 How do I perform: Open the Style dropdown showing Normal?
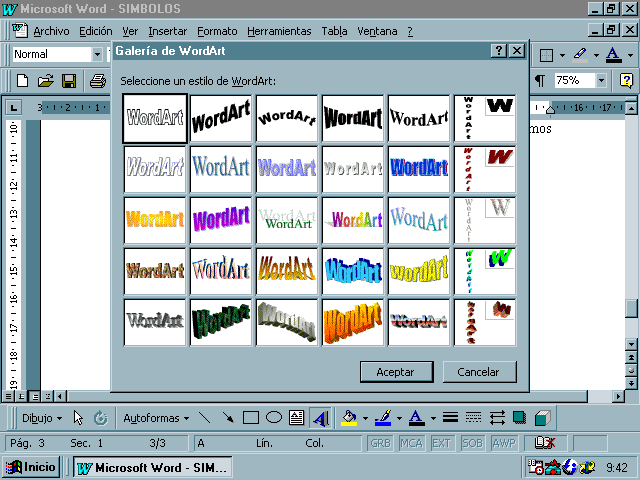(97, 54)
